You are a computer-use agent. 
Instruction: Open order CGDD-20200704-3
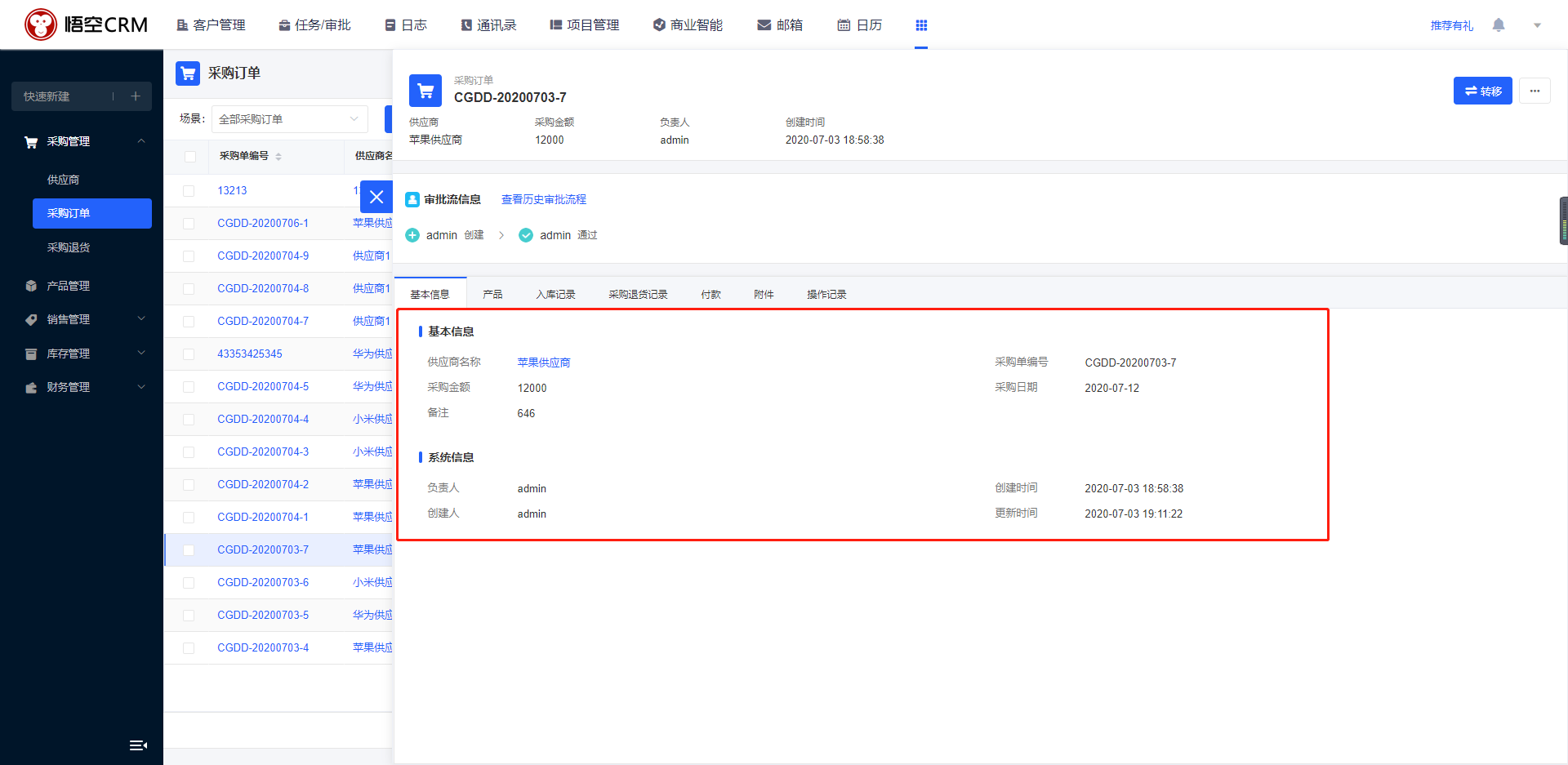[263, 451]
